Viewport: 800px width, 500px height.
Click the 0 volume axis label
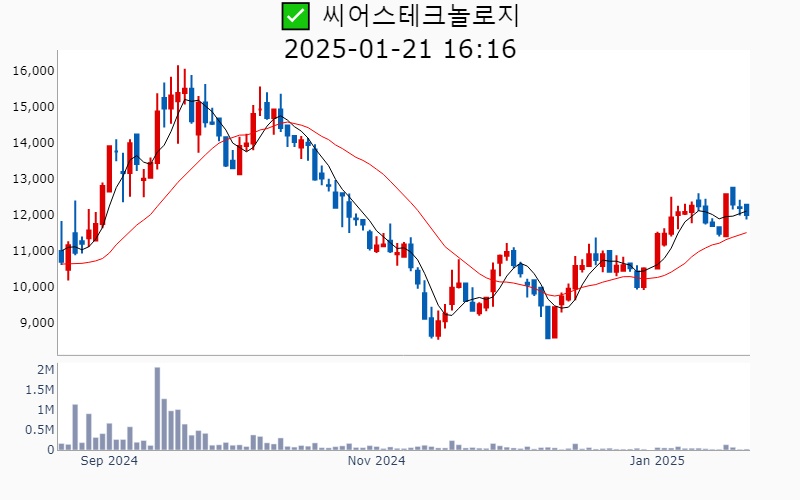coord(51,450)
